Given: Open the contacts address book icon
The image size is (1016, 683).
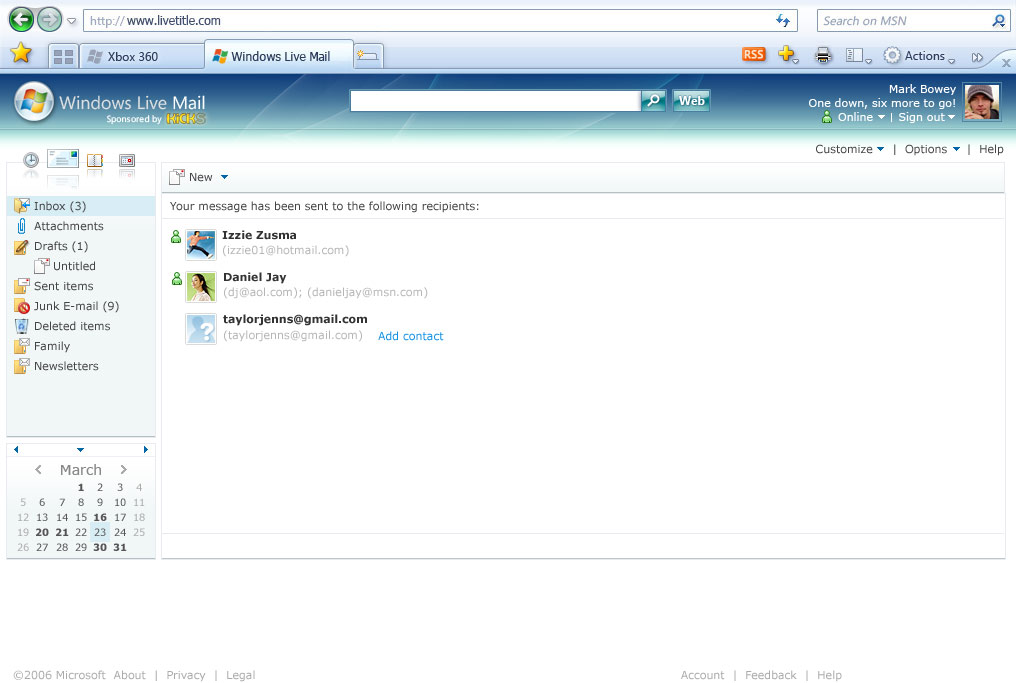Looking at the screenshot, I should [x=95, y=160].
